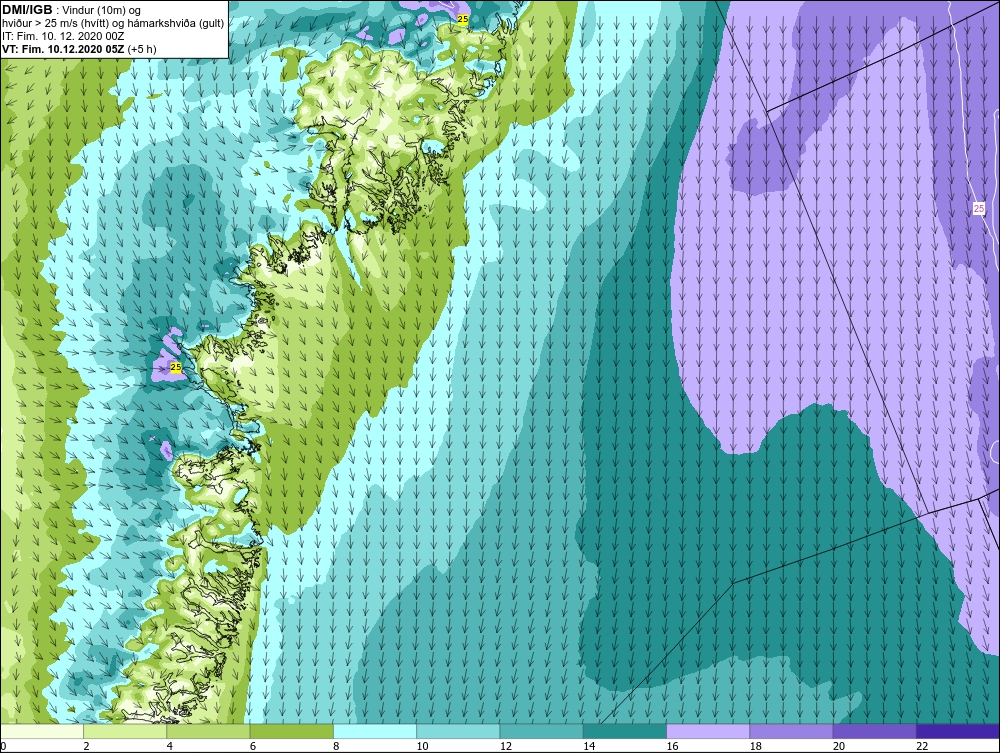Click the white-boxed '25' contour label at the right edge
Image resolution: width=1000 pixels, height=753 pixels.
coord(979,208)
